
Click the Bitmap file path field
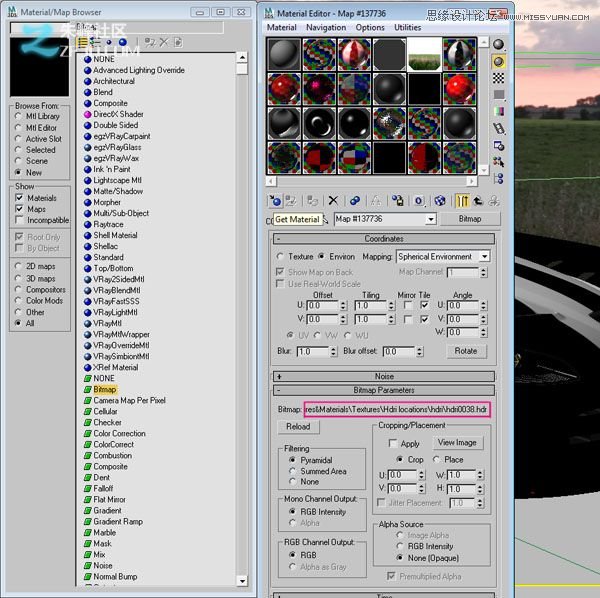396,409
